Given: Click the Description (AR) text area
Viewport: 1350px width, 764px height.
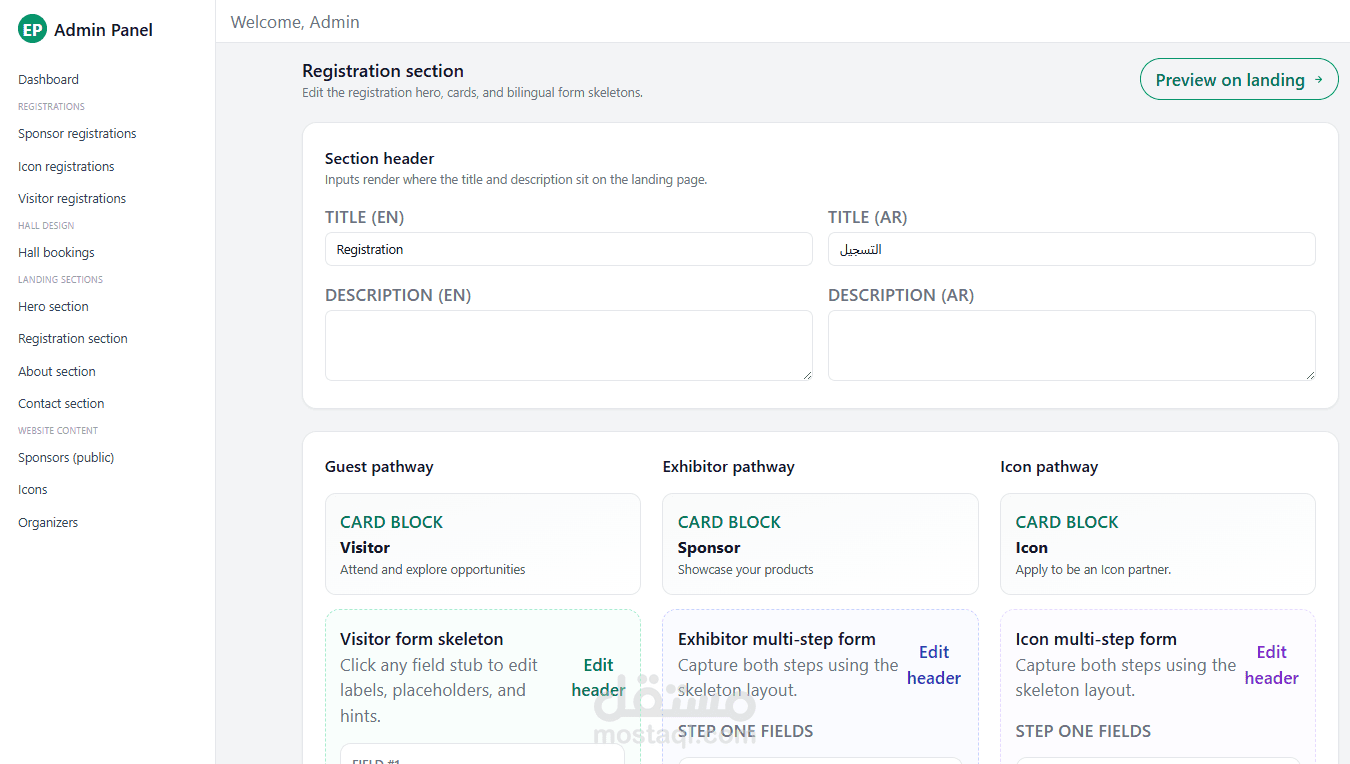Looking at the screenshot, I should coord(1071,345).
